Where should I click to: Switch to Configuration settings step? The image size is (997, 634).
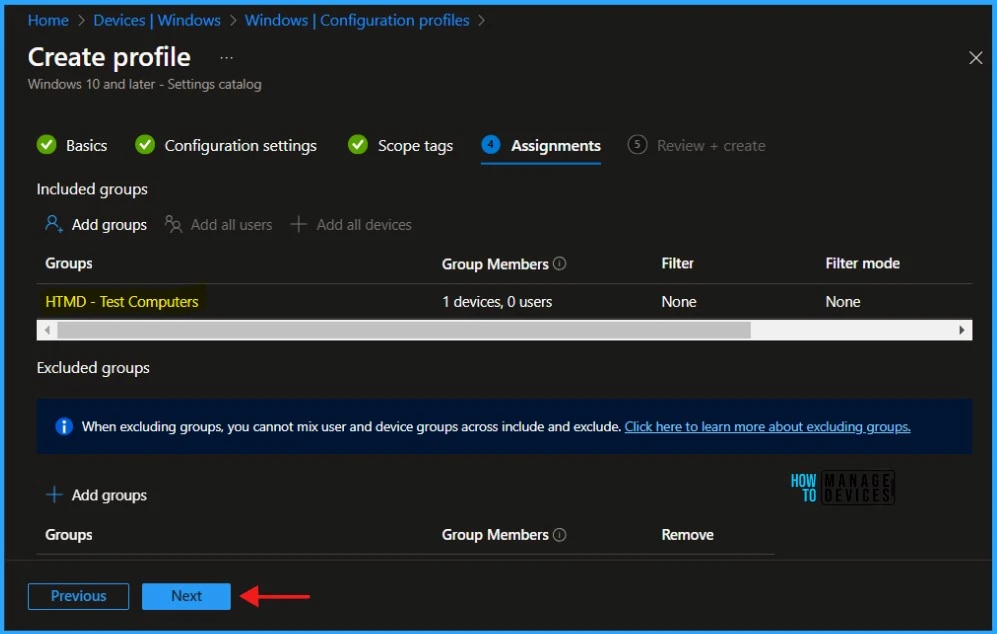pyautogui.click(x=240, y=146)
